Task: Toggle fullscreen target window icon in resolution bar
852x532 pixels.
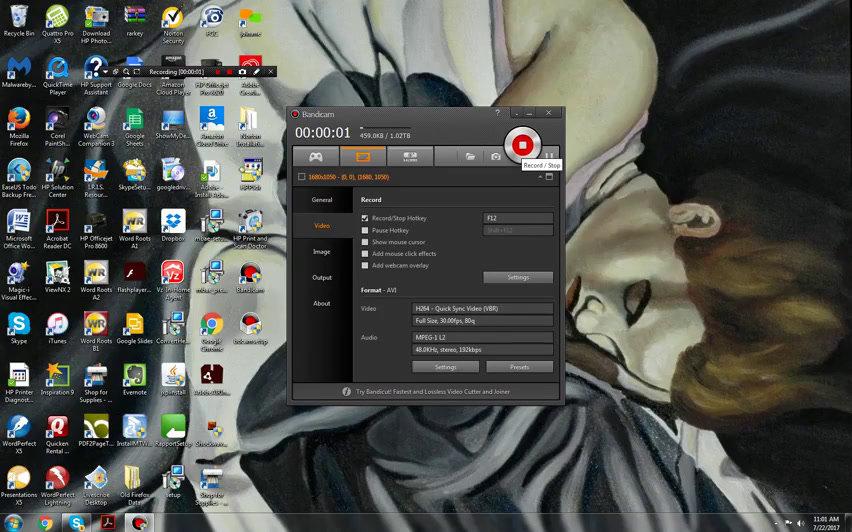Action: [x=549, y=177]
